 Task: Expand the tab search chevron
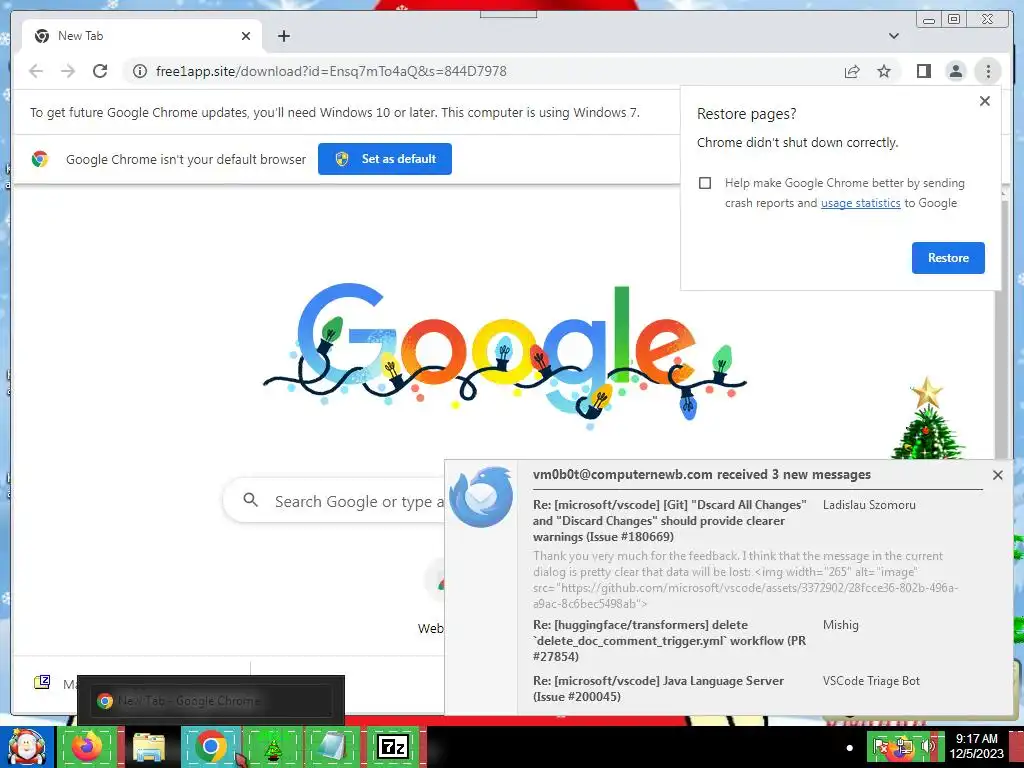pos(893,36)
